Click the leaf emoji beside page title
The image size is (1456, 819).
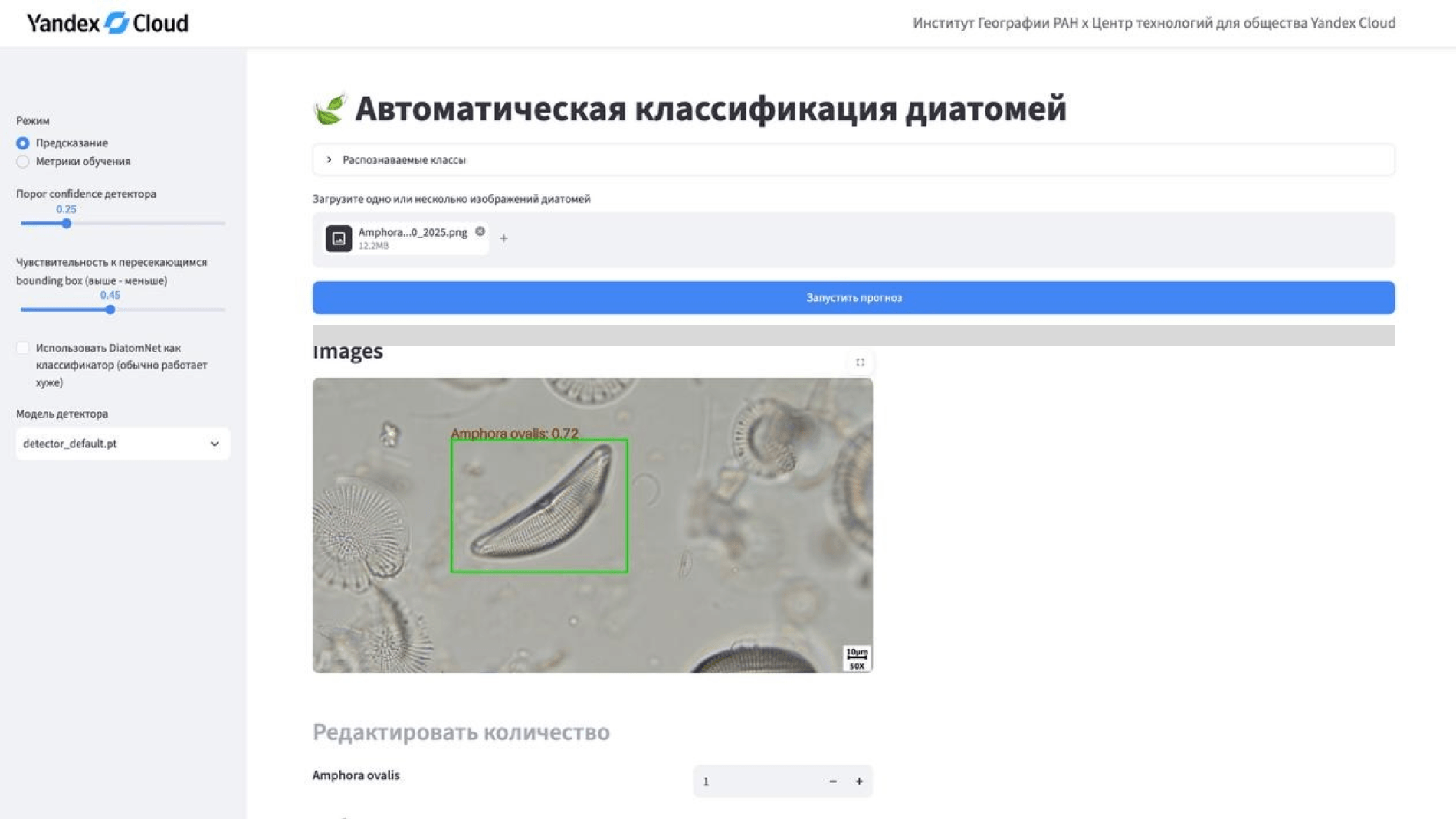330,109
